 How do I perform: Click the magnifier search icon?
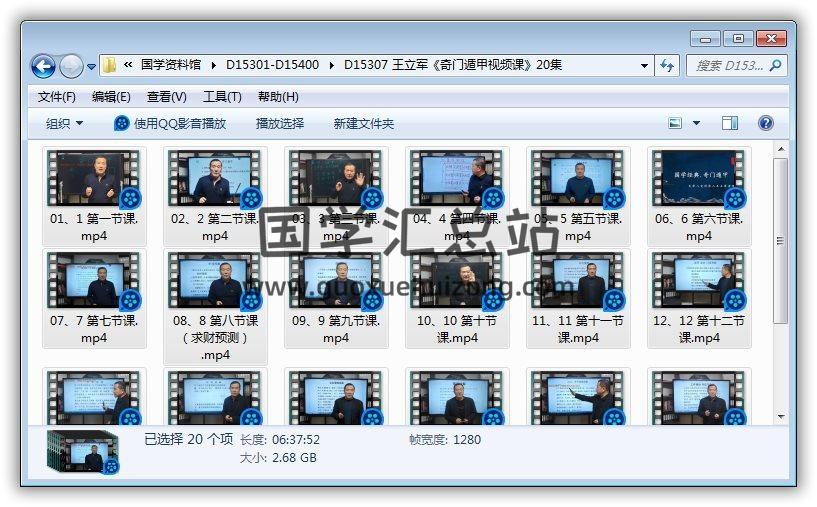pyautogui.click(x=776, y=66)
